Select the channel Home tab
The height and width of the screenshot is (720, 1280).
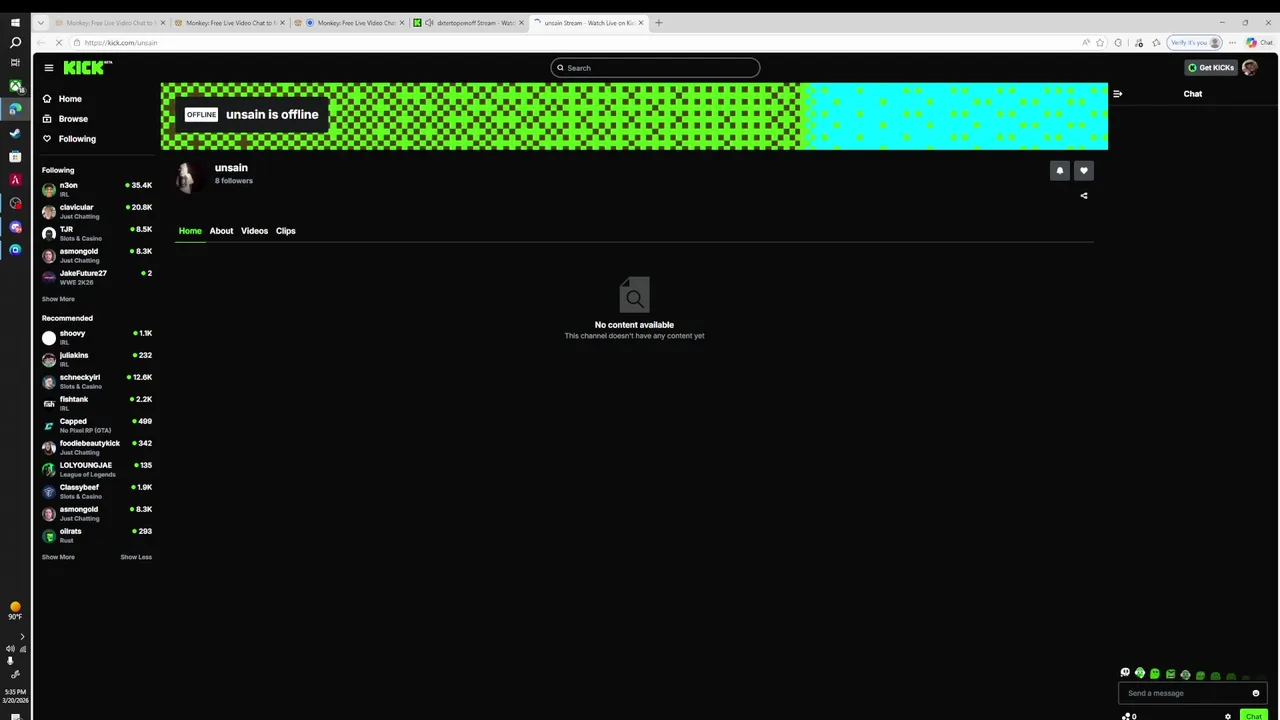190,231
